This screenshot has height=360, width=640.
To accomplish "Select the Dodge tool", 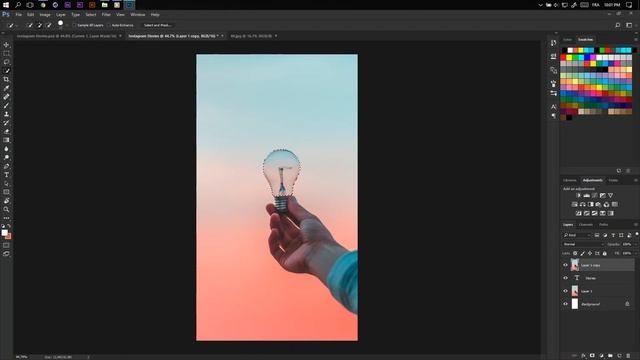I will tap(6, 157).
